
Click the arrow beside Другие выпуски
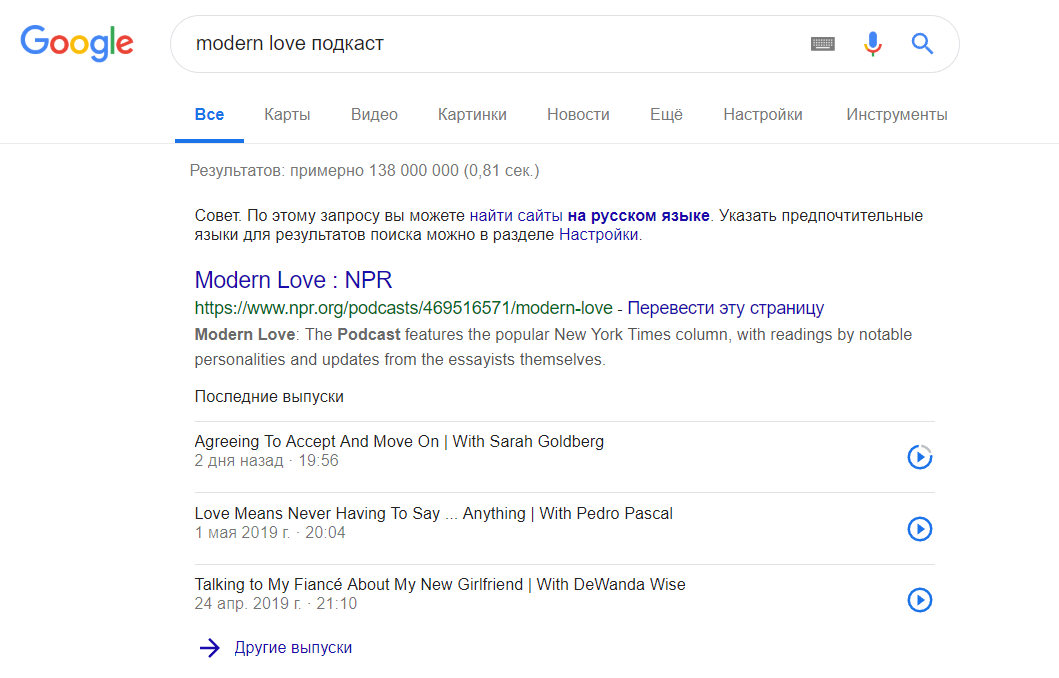pos(209,648)
